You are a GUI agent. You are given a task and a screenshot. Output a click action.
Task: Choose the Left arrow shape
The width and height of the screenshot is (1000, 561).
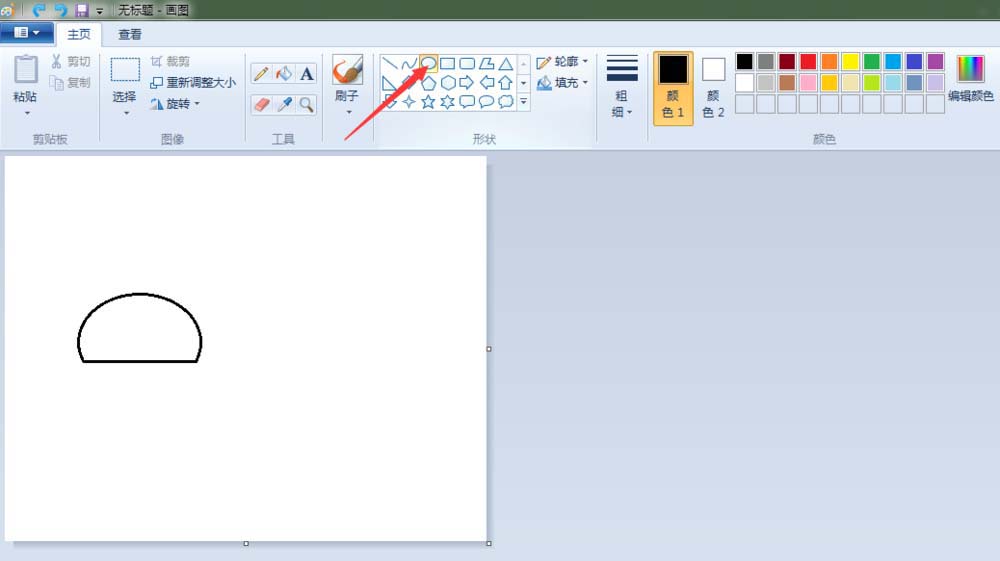click(x=486, y=83)
